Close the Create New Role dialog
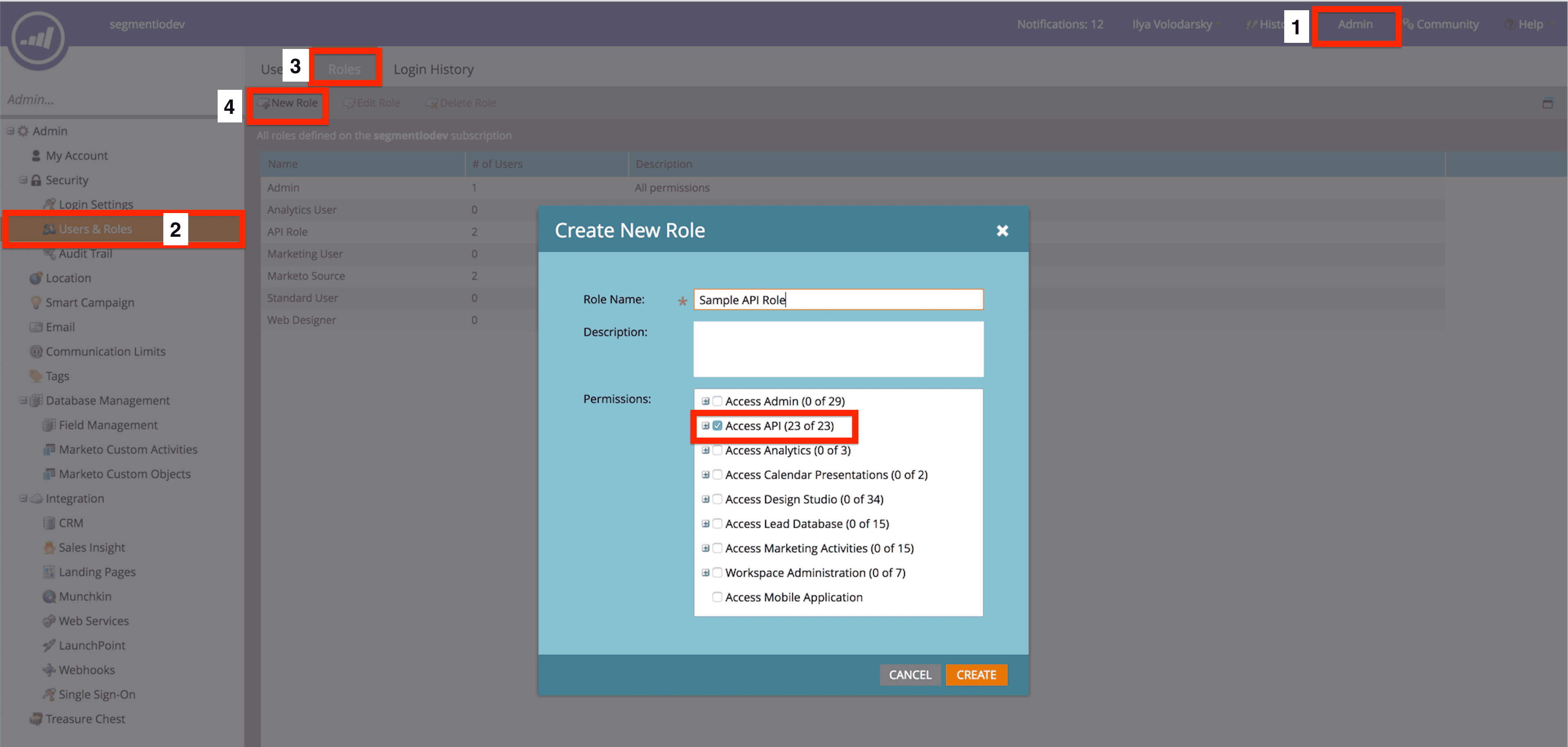 coord(1002,231)
